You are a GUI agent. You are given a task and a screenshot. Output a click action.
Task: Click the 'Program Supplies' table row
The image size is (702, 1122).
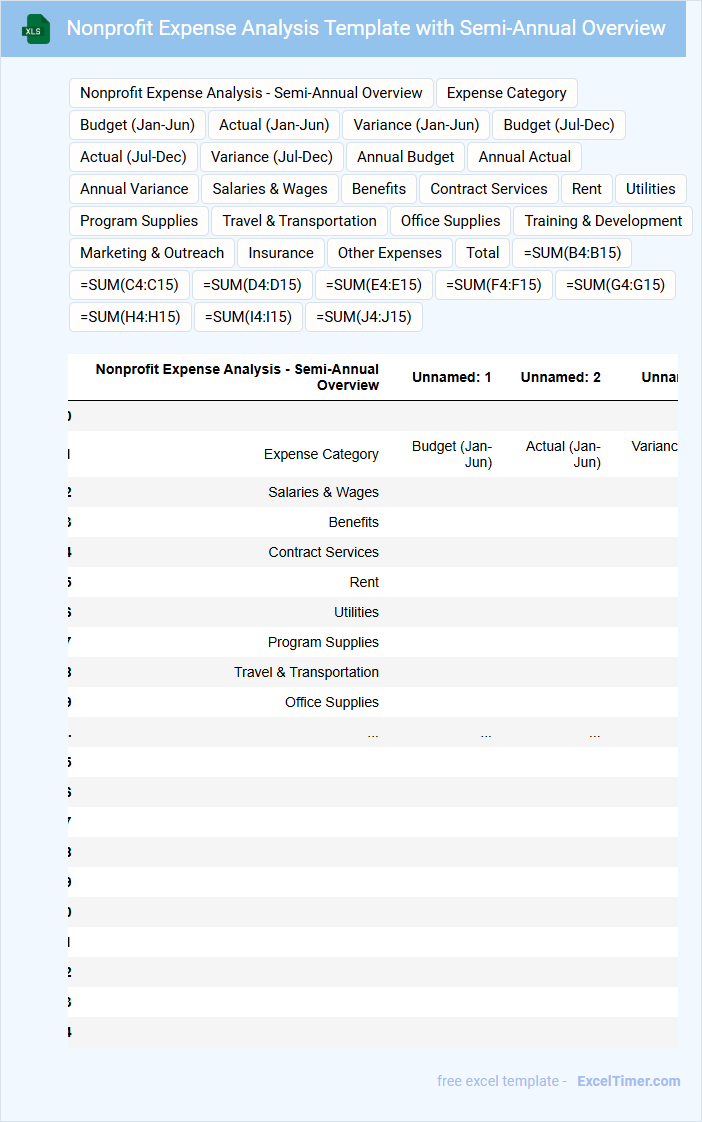tap(373, 643)
